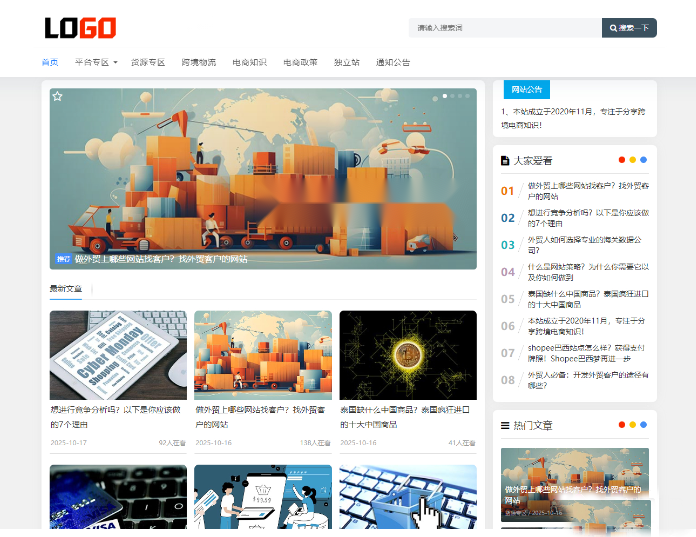Screen dimensions: 696x537
Task: Click the dark 搜索一下 search button
Action: [629, 28]
